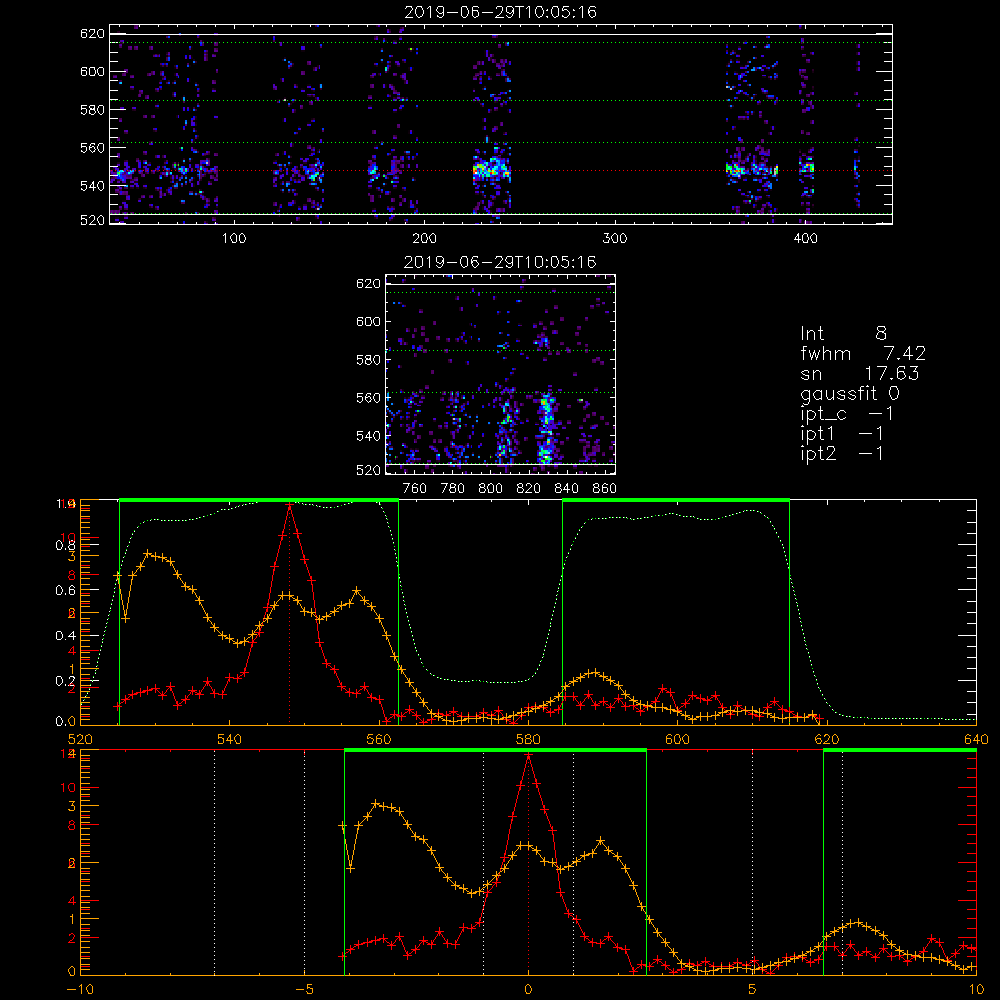Click x-axis label 860 on middle spectrogram
This screenshot has width=1000, height=1000.
tap(605, 488)
